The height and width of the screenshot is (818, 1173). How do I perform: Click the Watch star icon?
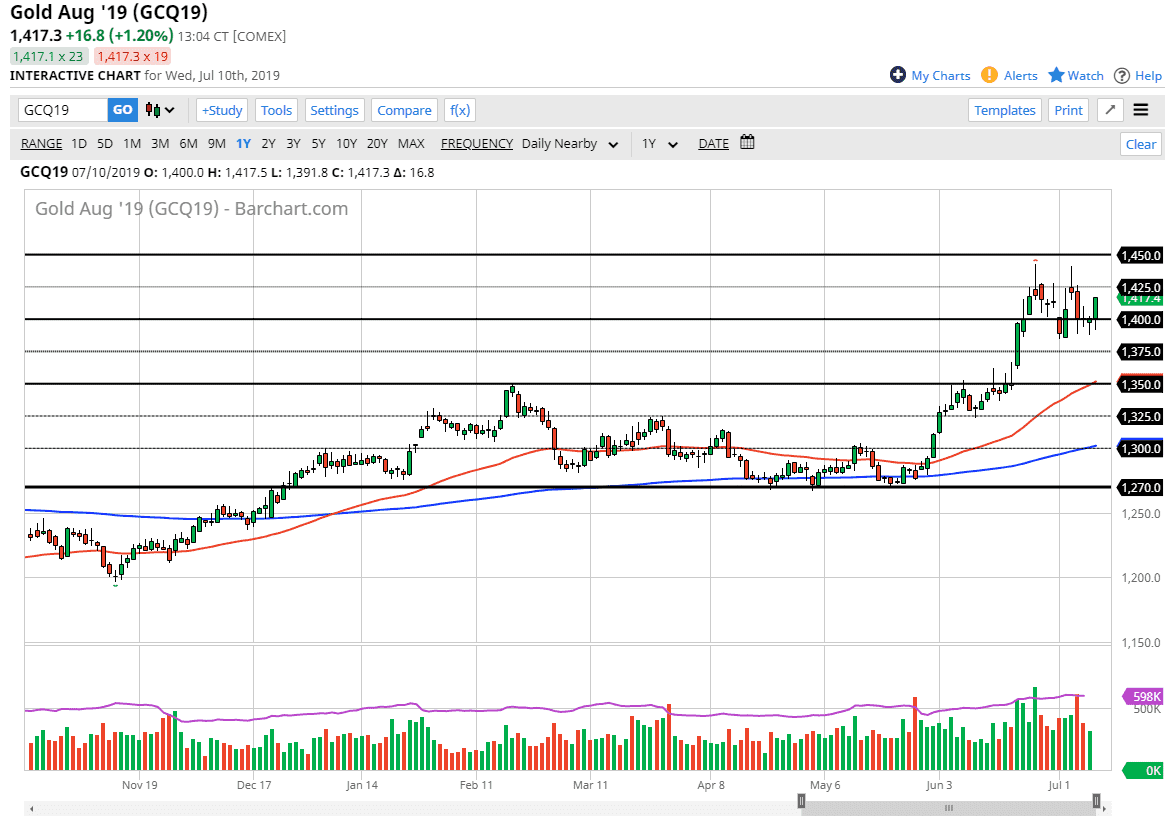pyautogui.click(x=1056, y=75)
